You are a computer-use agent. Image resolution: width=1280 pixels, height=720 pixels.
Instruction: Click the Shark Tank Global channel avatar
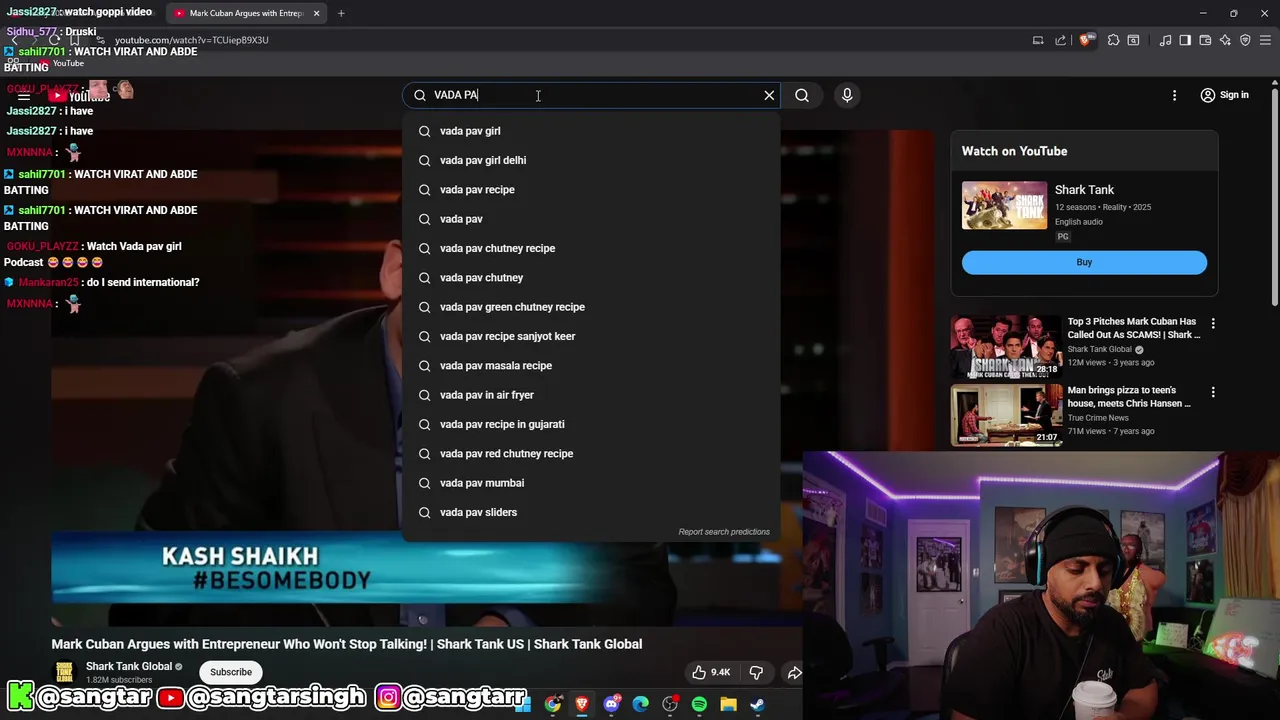pyautogui.click(x=64, y=672)
